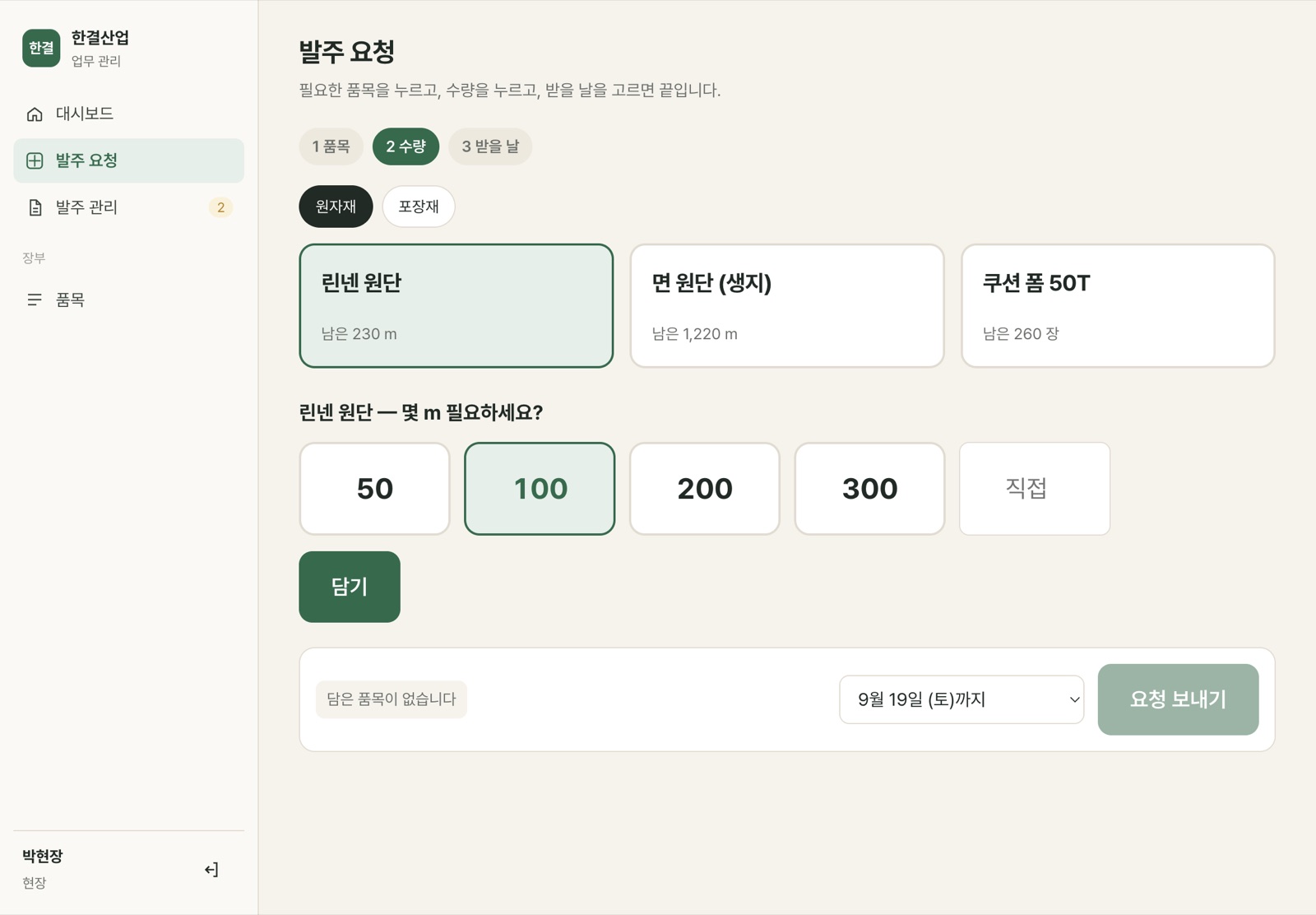Click the 남은 1,220 m stock text
1316x915 pixels.
[695, 334]
